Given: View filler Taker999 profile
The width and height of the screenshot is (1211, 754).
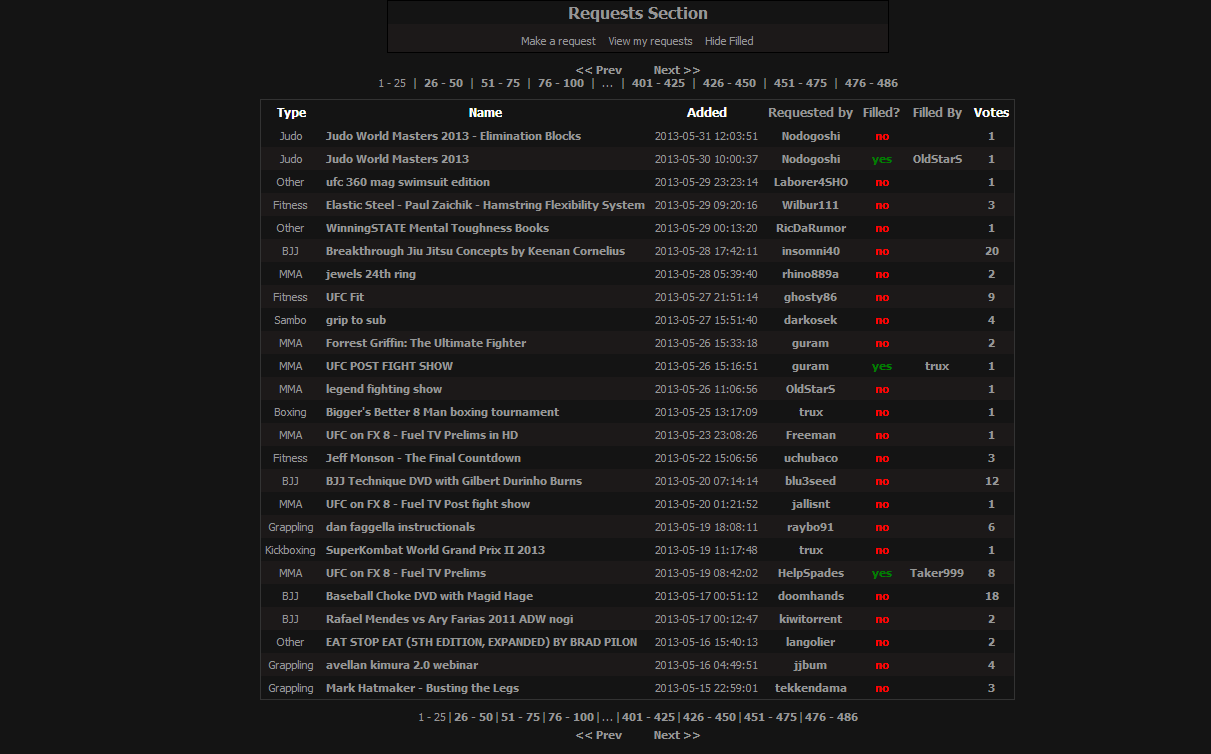Looking at the screenshot, I should (x=937, y=573).
